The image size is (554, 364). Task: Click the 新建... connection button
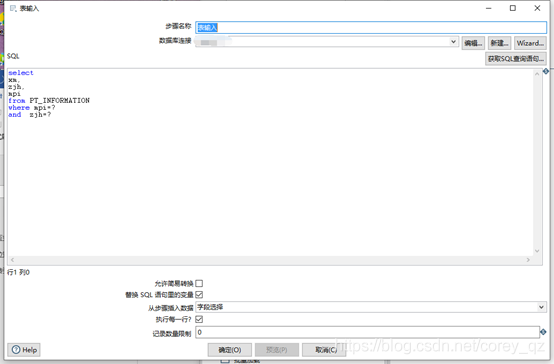point(499,43)
